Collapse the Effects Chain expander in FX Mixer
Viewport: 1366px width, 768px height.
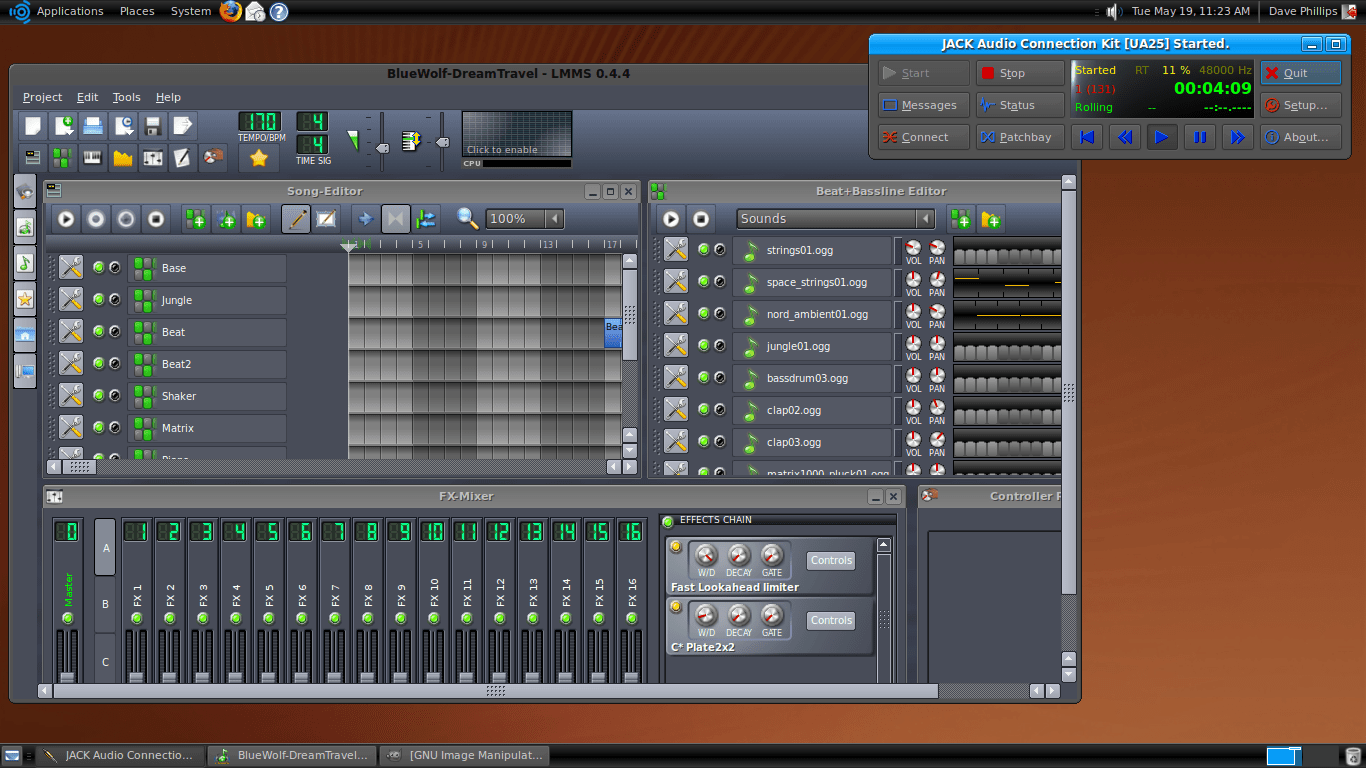click(667, 520)
